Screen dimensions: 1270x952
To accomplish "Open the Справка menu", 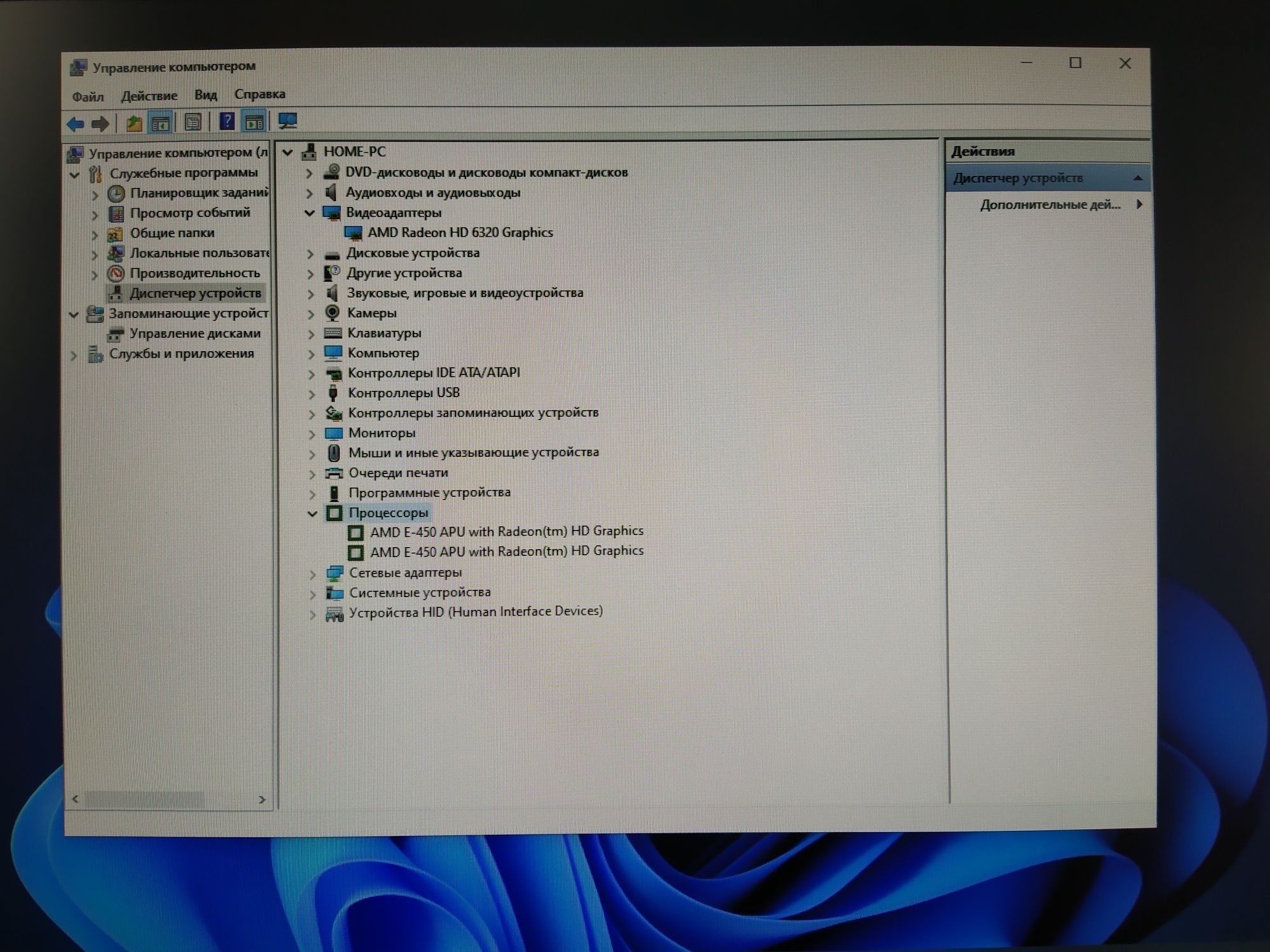I will pyautogui.click(x=260, y=94).
